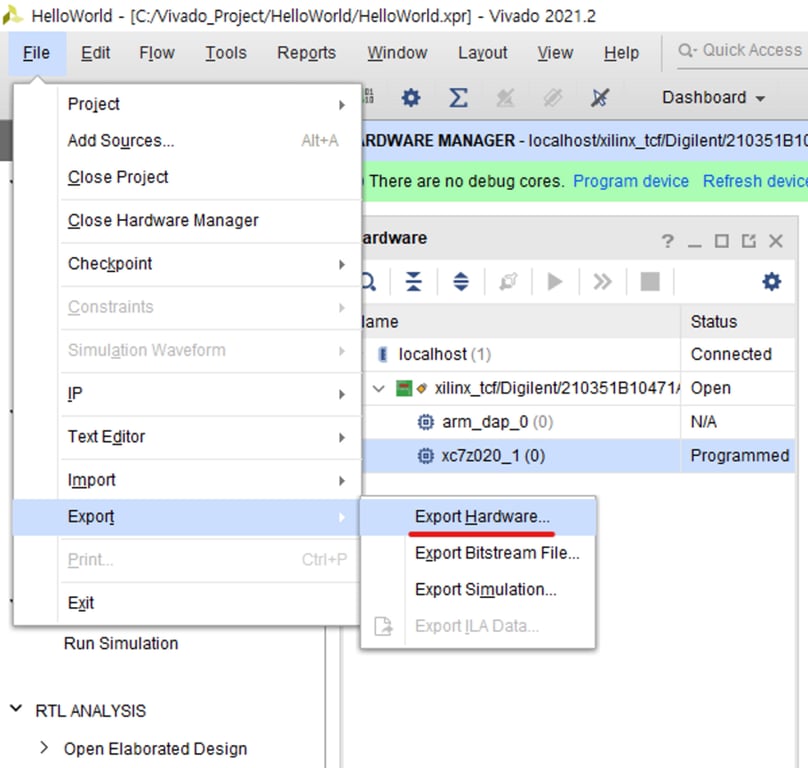This screenshot has width=808, height=768.
Task: Click the Programmed status cell
Action: click(739, 456)
